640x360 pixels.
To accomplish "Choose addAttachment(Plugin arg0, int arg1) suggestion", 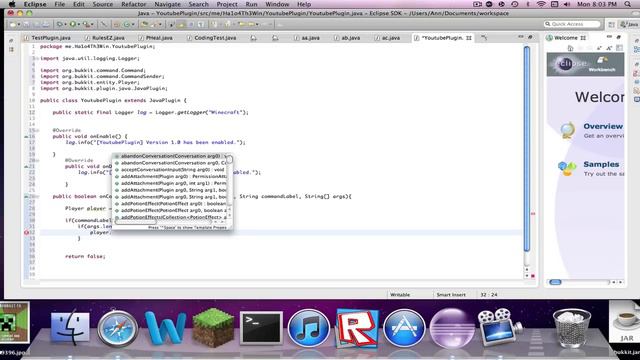I will pyautogui.click(x=170, y=183).
